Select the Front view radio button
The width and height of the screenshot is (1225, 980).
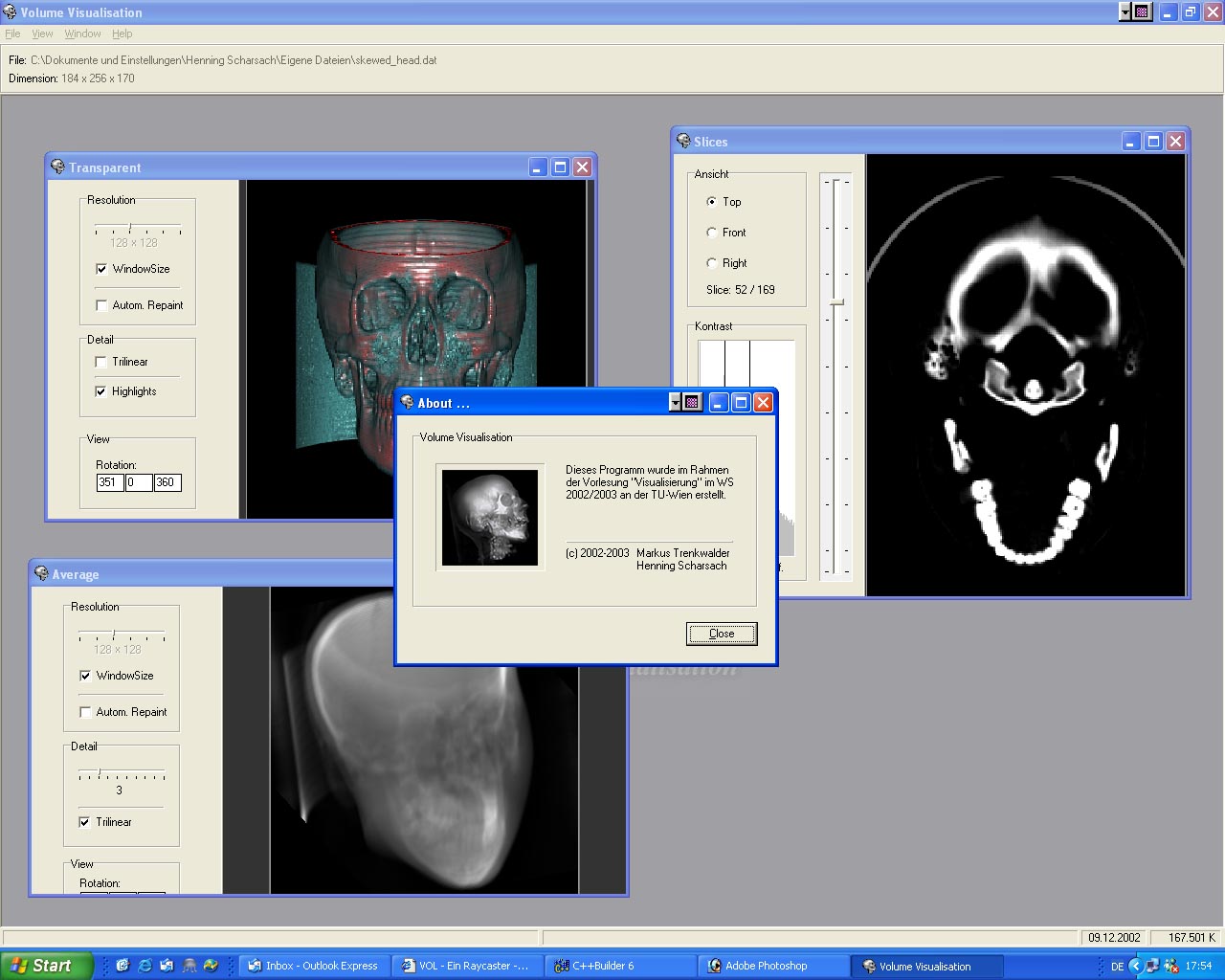[x=711, y=233]
